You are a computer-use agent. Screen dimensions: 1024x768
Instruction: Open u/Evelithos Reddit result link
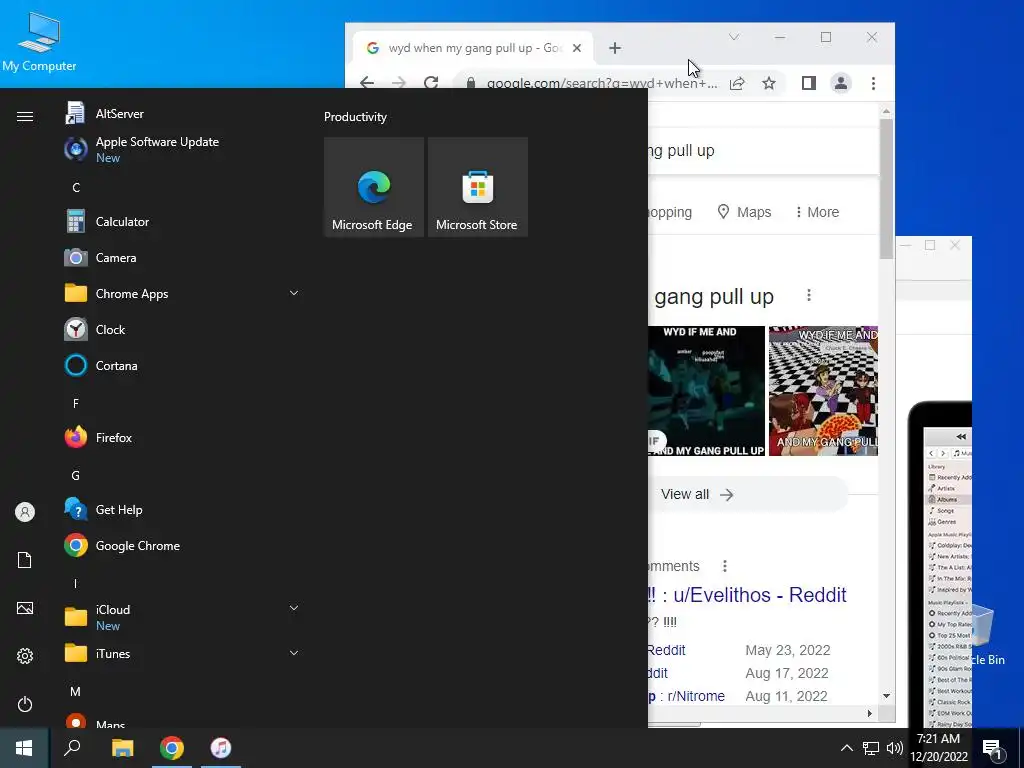pyautogui.click(x=747, y=595)
